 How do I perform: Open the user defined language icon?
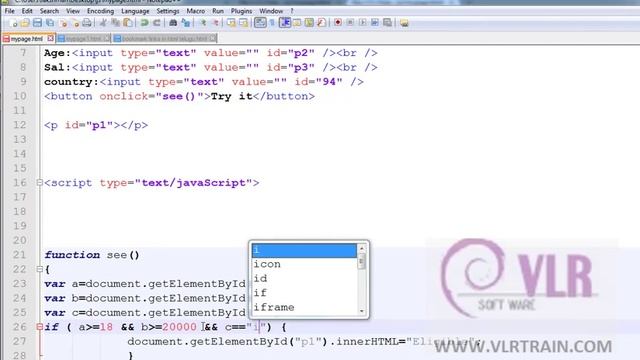(297, 22)
